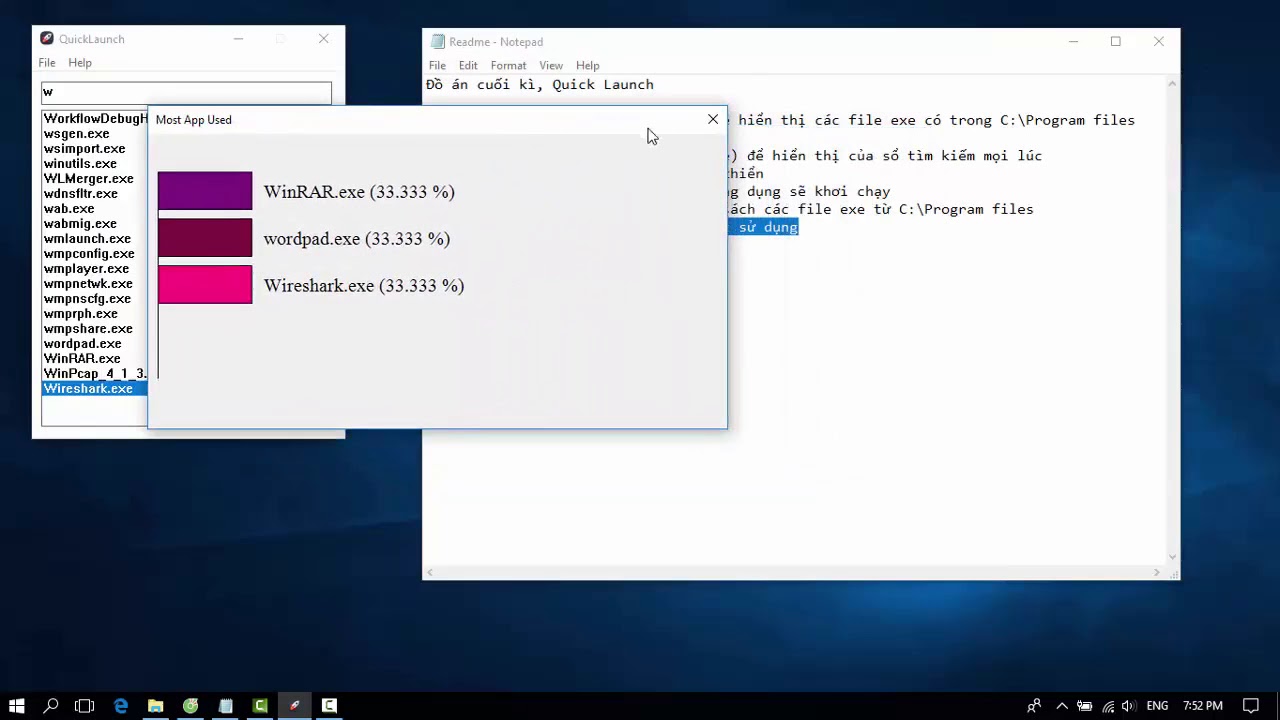Screen dimensions: 1280x720
Task: Click the WinRAR.exe (33.333 %) chart label
Action: point(359,192)
